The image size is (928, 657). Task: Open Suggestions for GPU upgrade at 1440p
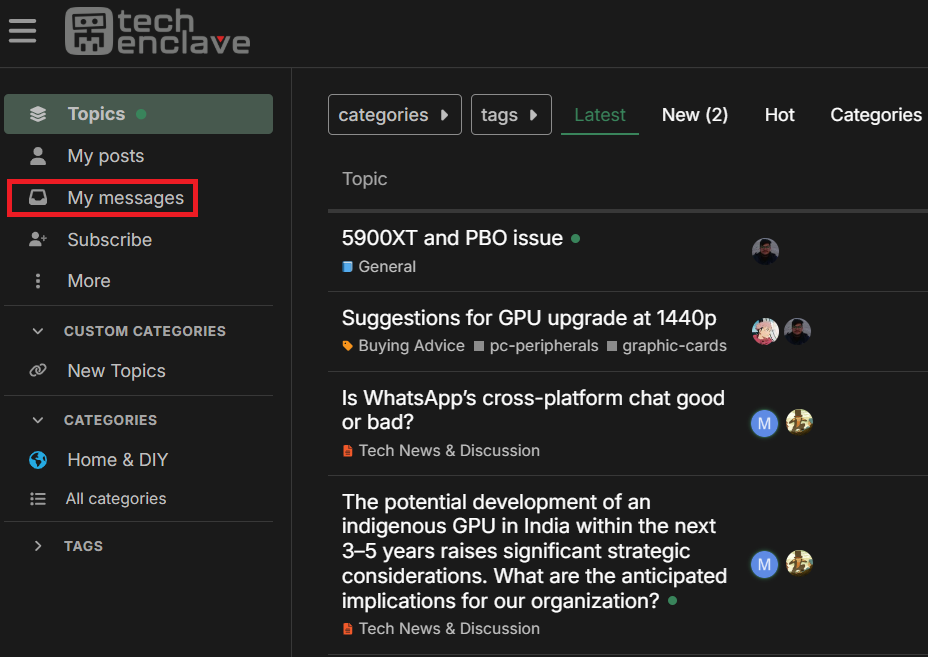click(529, 318)
